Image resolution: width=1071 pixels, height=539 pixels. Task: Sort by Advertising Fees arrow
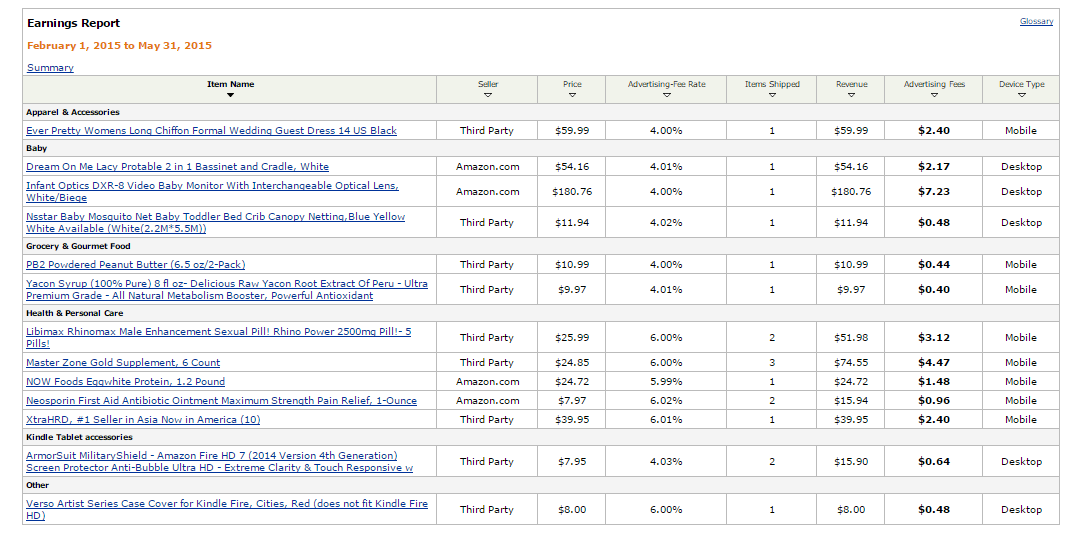tap(934, 96)
